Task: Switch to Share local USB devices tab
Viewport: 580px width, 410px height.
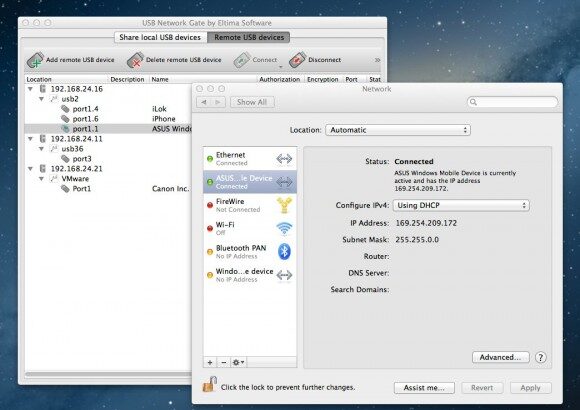Action: click(160, 37)
